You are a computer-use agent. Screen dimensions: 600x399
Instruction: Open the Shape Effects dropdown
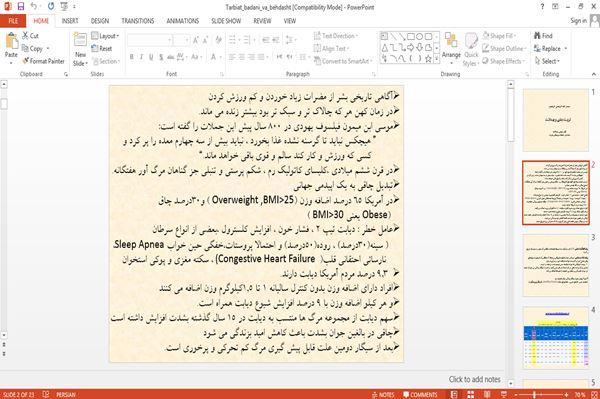pos(503,61)
